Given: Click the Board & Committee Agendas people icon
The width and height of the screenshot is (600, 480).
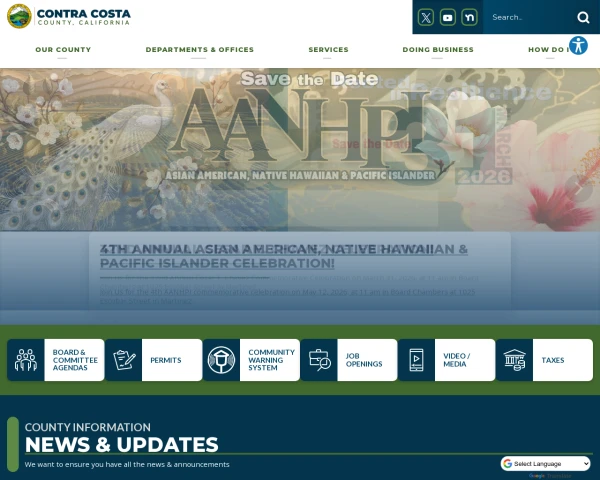Looking at the screenshot, I should pos(26,360).
